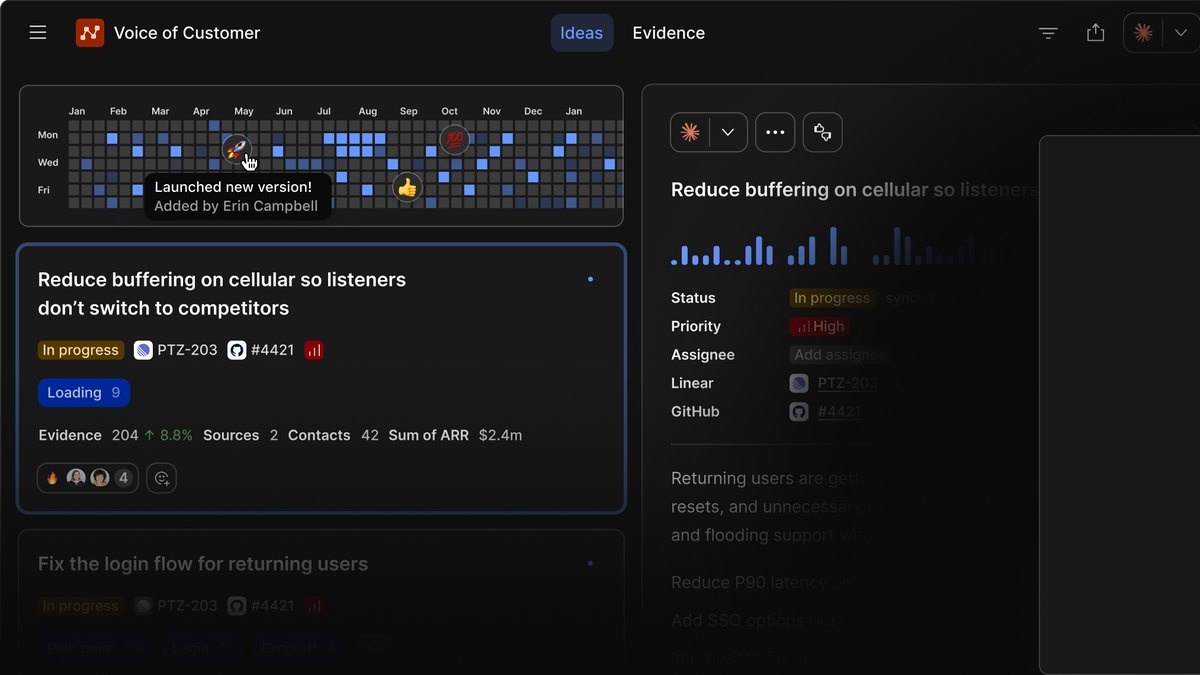Click the red priority bars icon on card
The height and width of the screenshot is (675, 1200).
314,350
